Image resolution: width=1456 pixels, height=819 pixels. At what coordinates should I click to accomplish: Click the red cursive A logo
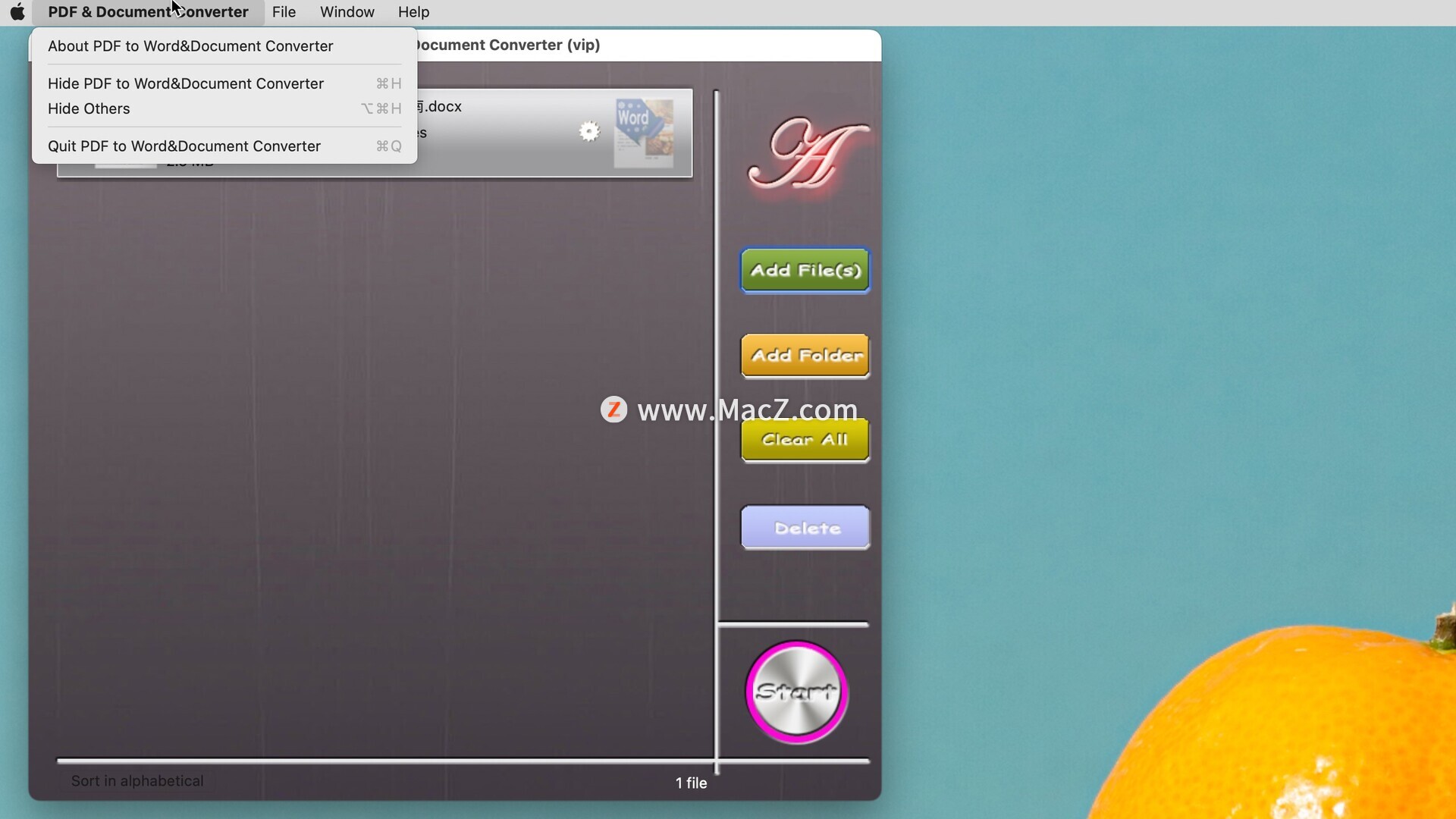coord(807,154)
